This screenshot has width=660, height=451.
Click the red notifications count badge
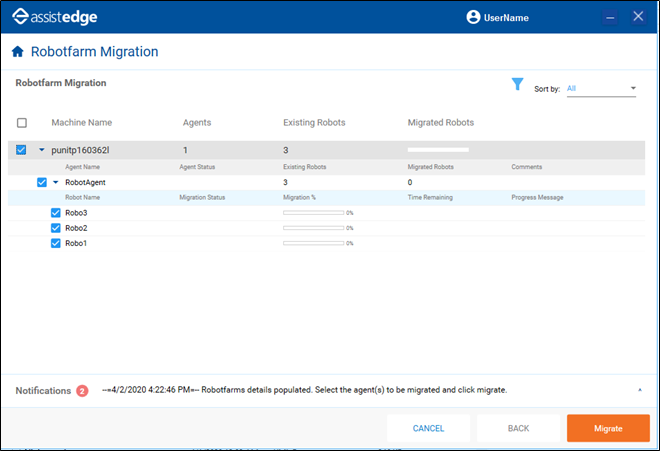82,390
